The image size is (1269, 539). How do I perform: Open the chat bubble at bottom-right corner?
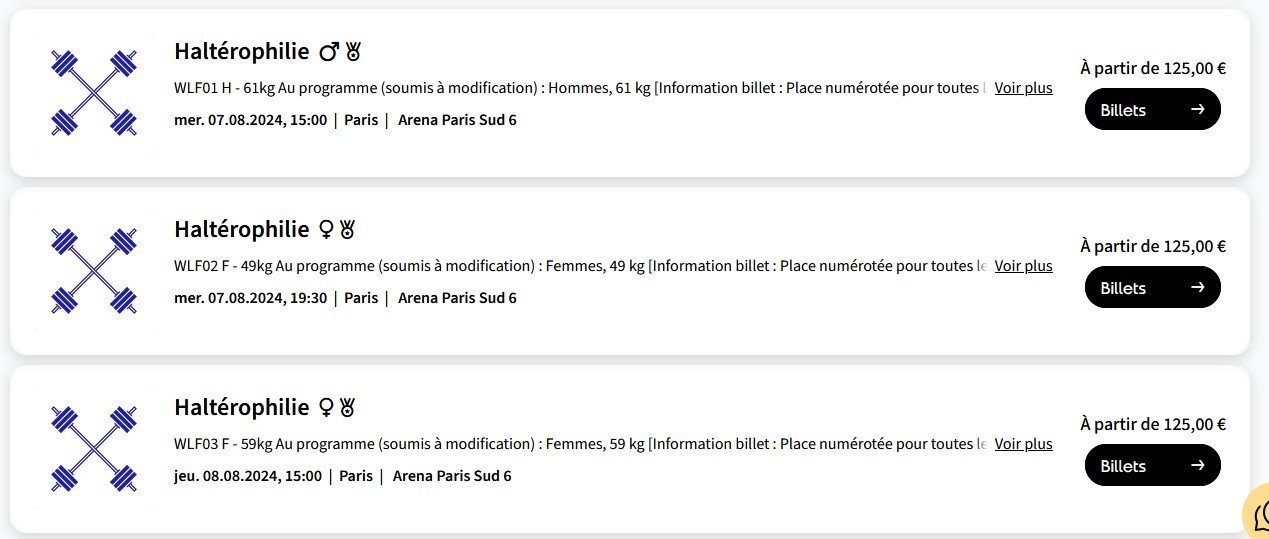click(1257, 513)
